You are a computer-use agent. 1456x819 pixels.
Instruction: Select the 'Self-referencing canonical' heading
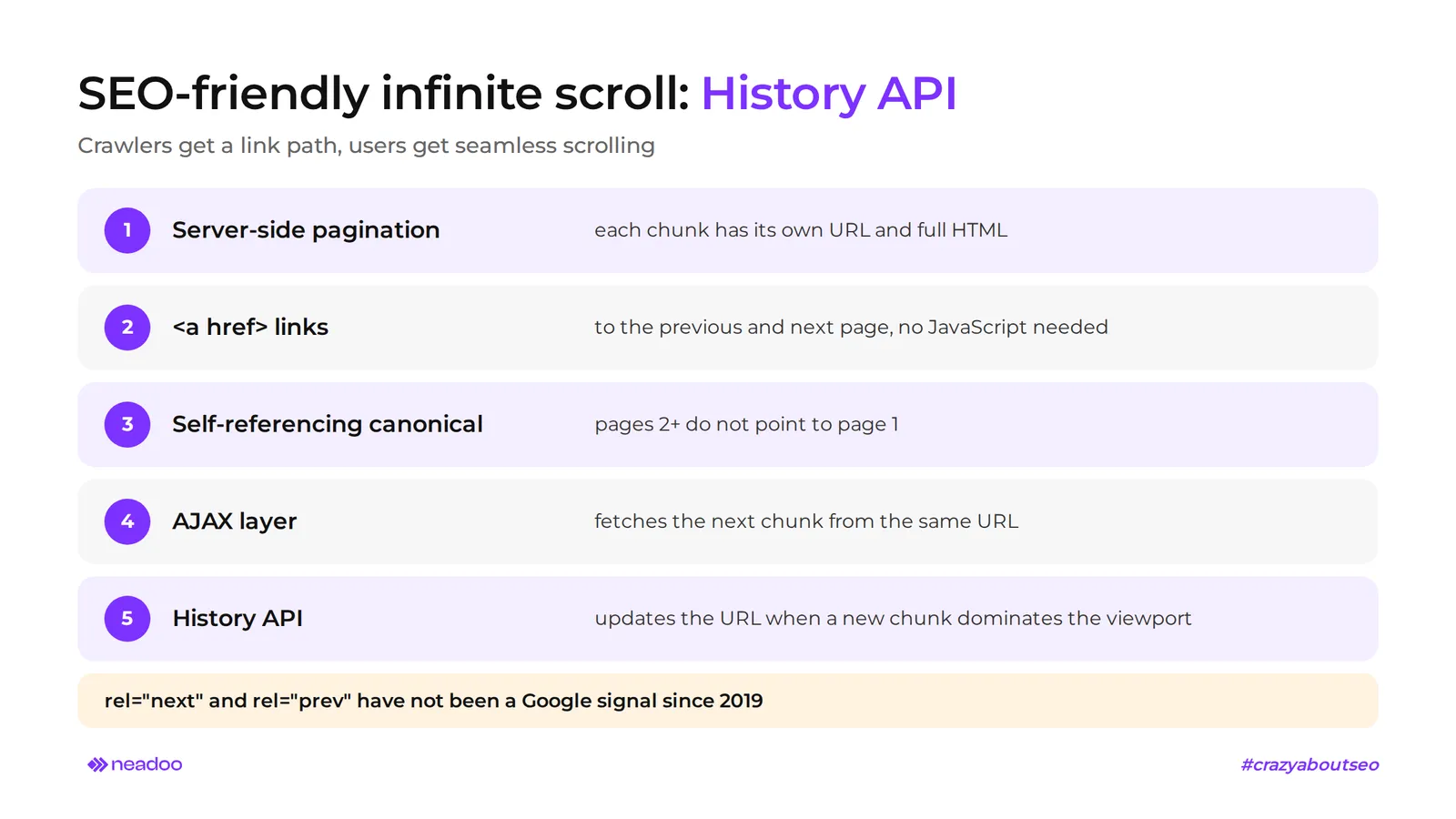coord(328,424)
